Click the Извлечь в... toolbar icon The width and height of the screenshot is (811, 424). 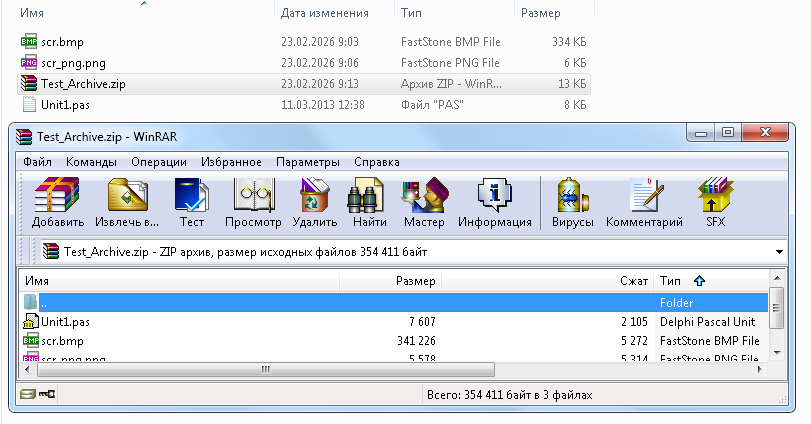tap(127, 195)
